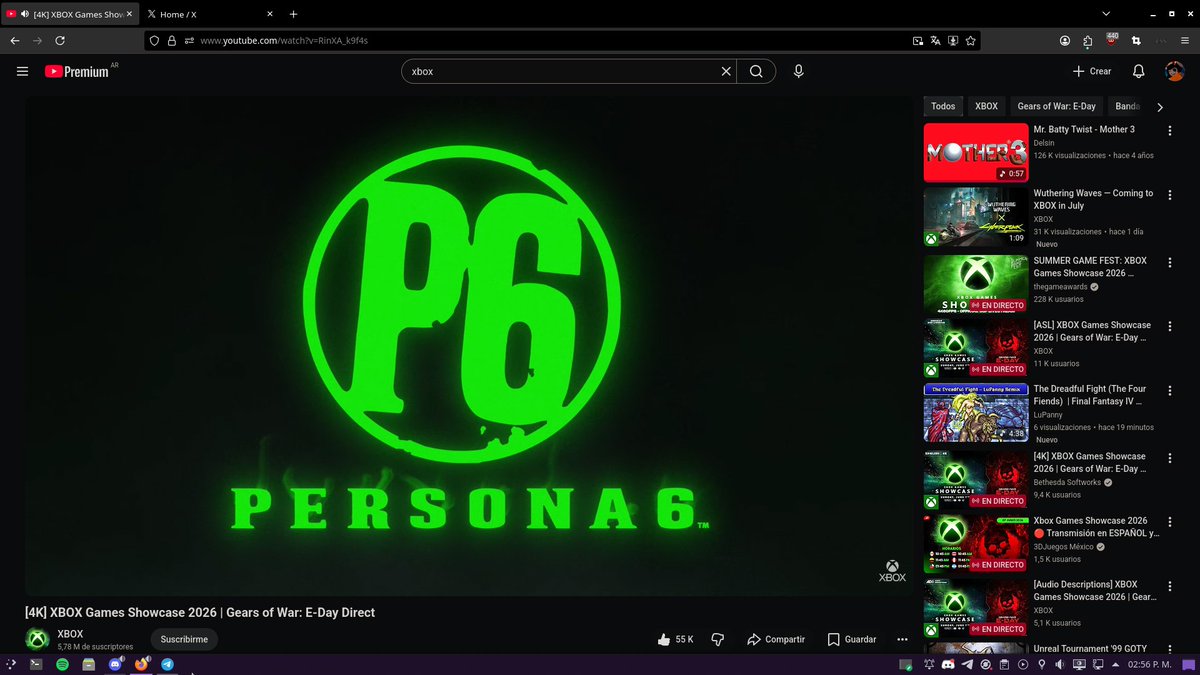
Task: Start voice search with the microphone
Action: (x=799, y=71)
